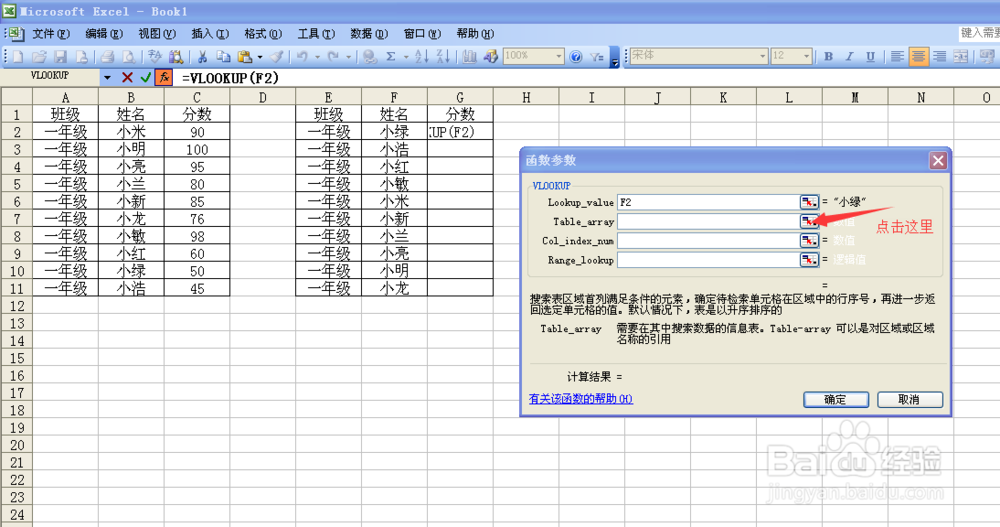Click the Format Painter brush icon
This screenshot has height=527, width=1000.
pos(276,57)
